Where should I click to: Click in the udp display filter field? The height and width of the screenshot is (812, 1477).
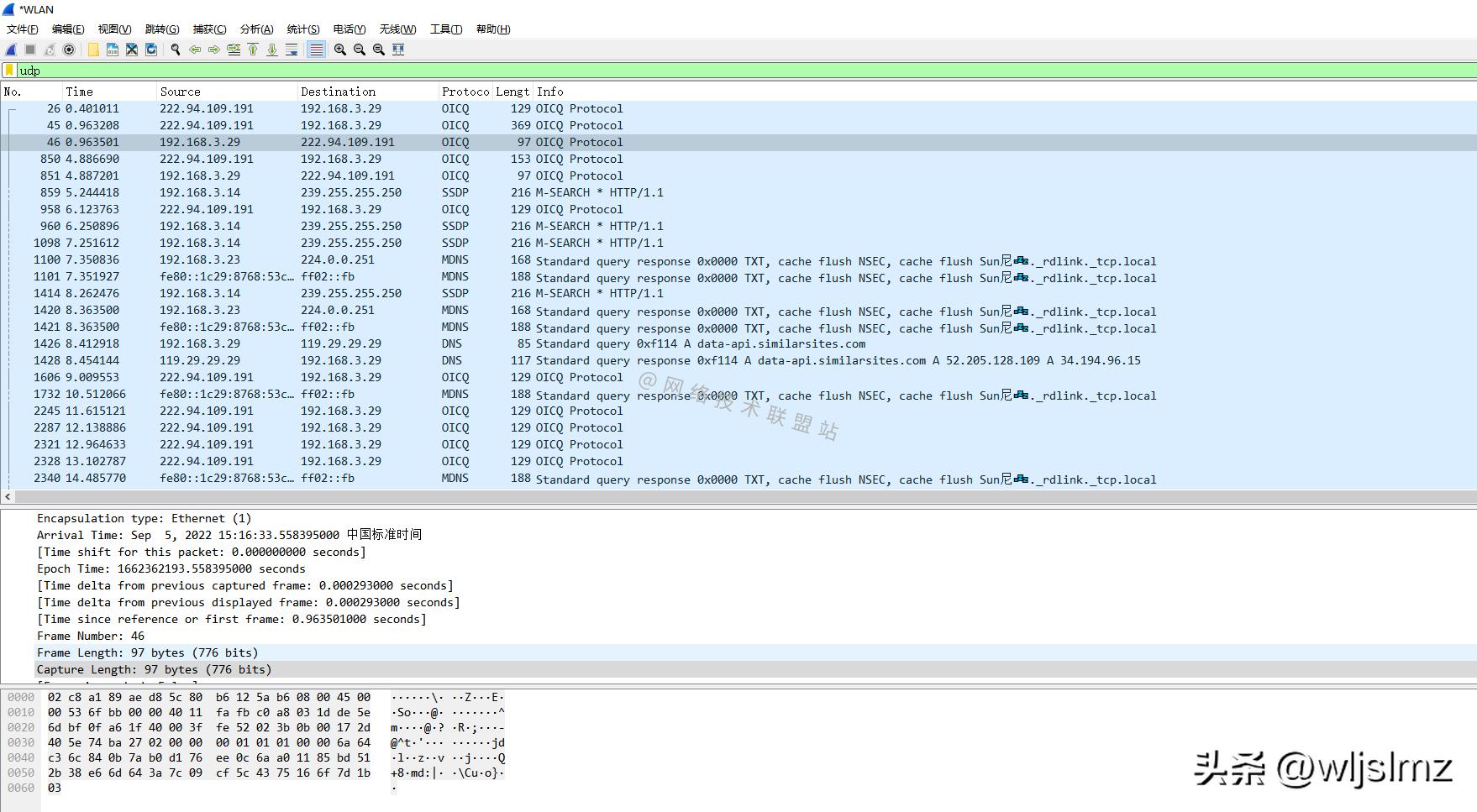pyautogui.click(x=672, y=71)
